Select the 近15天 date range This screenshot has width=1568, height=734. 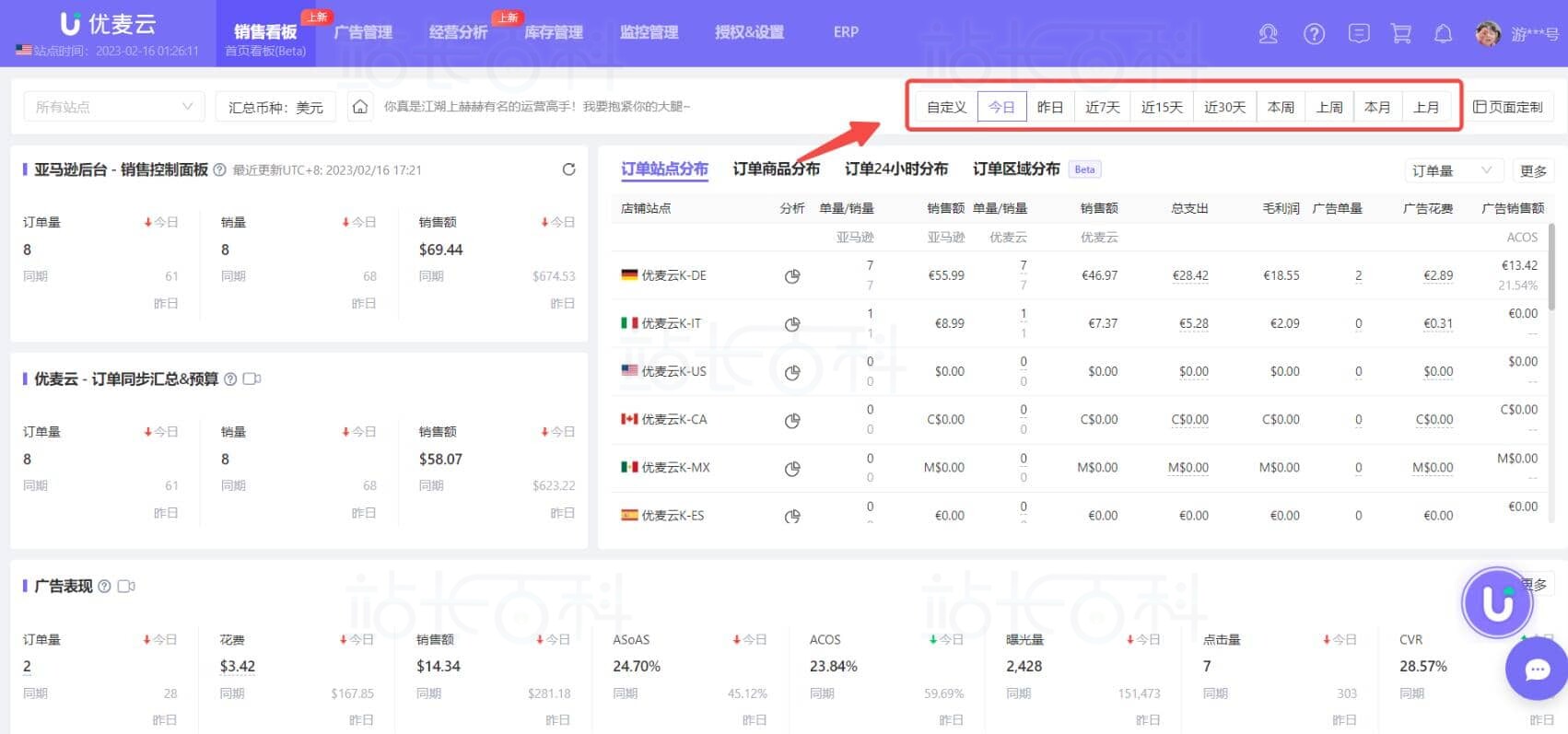pyautogui.click(x=1162, y=107)
